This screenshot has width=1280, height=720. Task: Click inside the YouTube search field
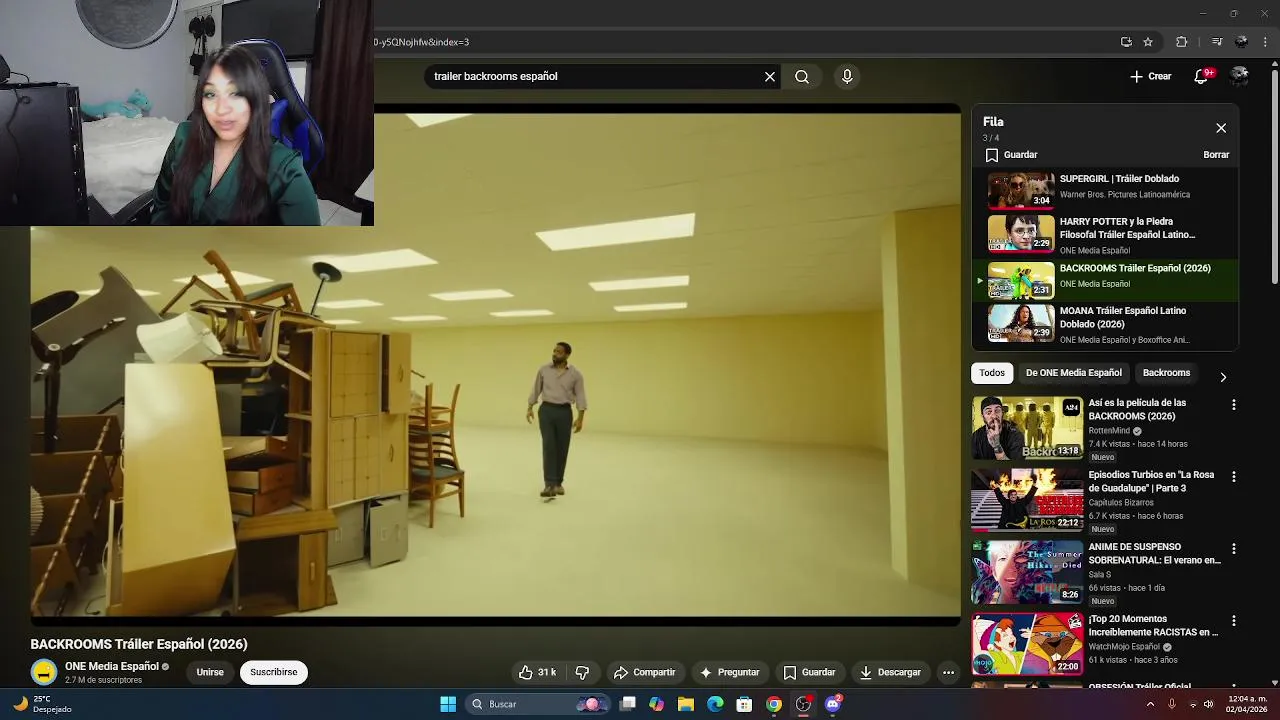pos(595,76)
